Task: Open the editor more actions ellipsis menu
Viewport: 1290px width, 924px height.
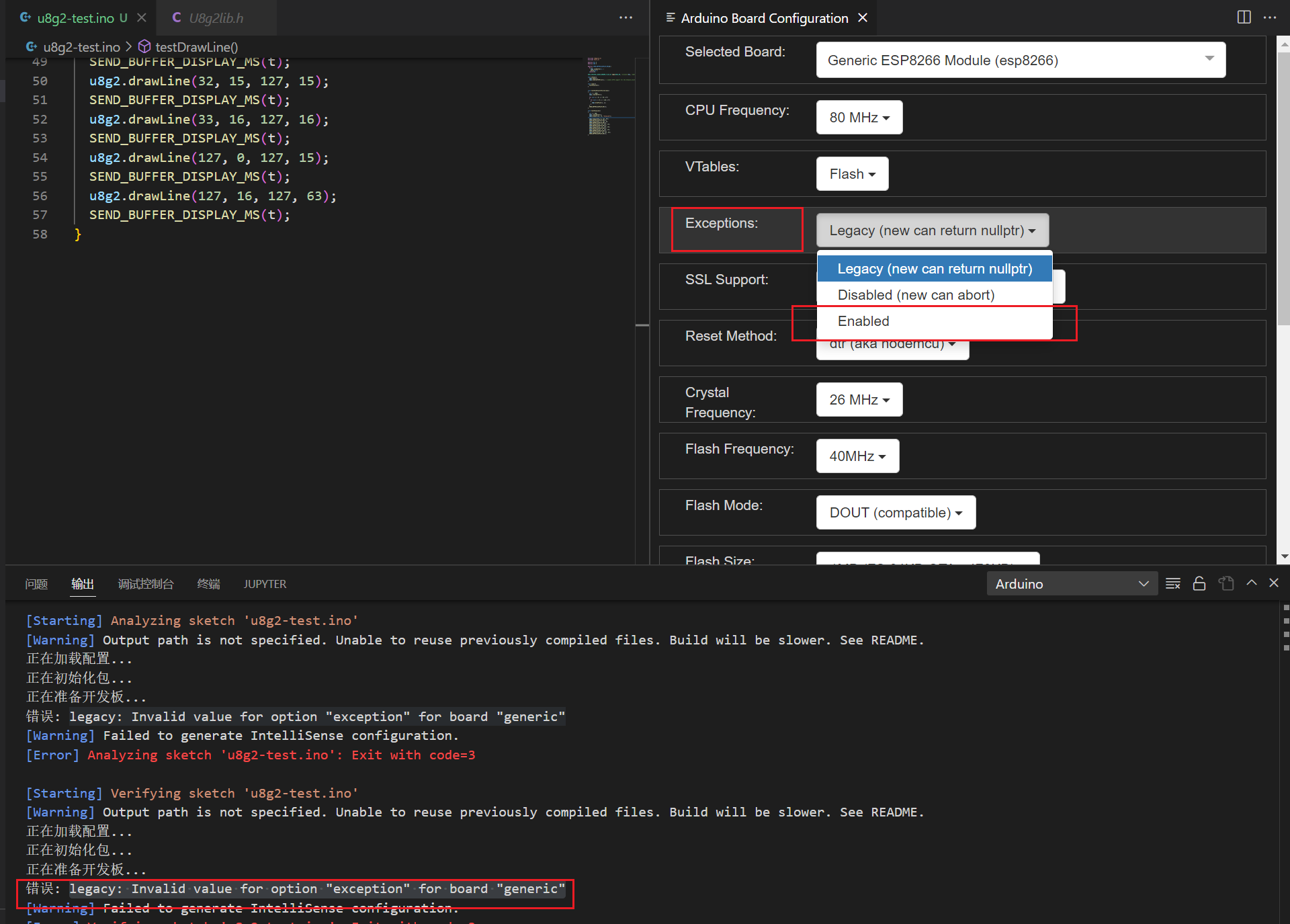Action: pos(625,17)
